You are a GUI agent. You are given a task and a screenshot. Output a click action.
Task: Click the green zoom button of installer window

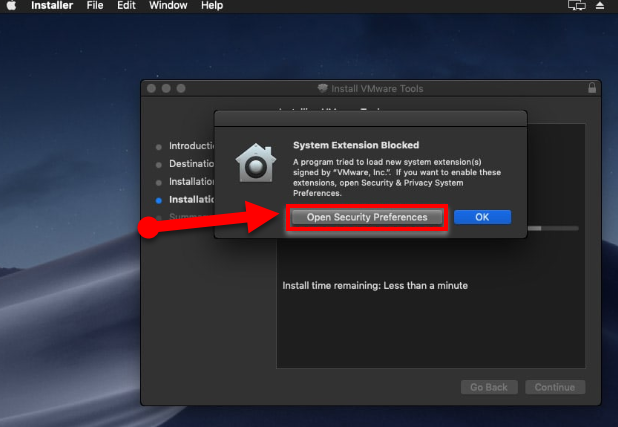(181, 88)
